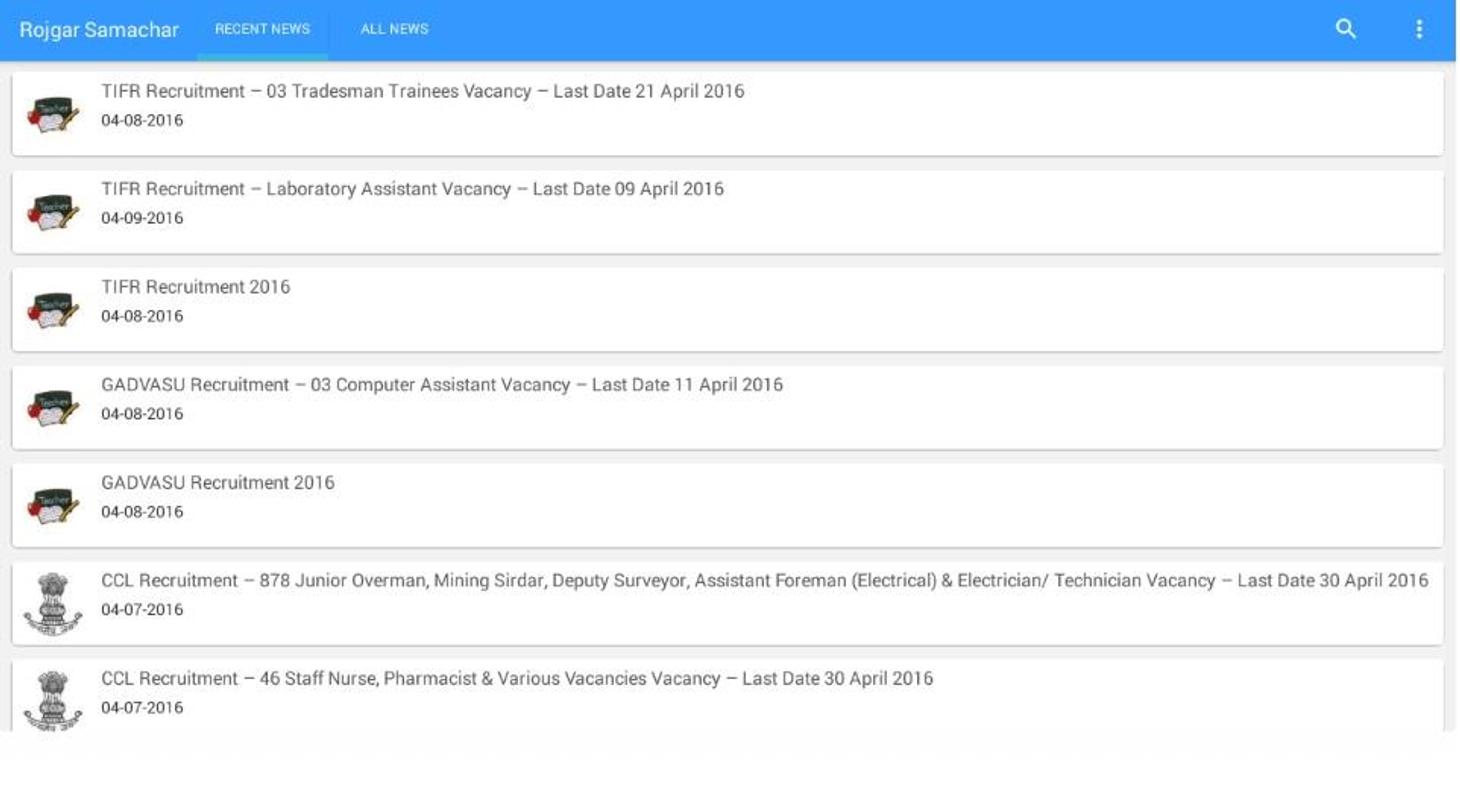Click date 04-07-2016 under Junior Overman news
The width and height of the screenshot is (1460, 800).
142,610
